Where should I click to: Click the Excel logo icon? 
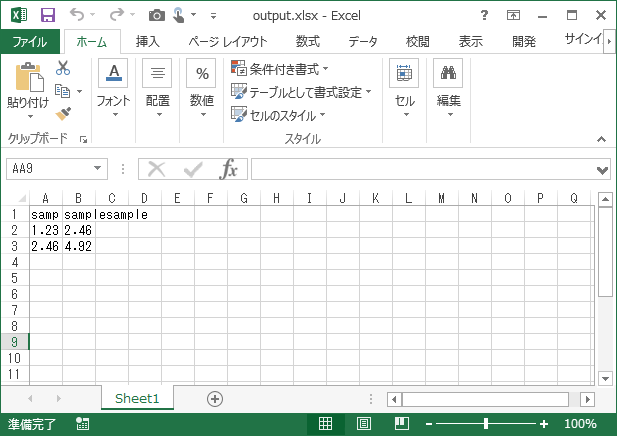[19, 15]
